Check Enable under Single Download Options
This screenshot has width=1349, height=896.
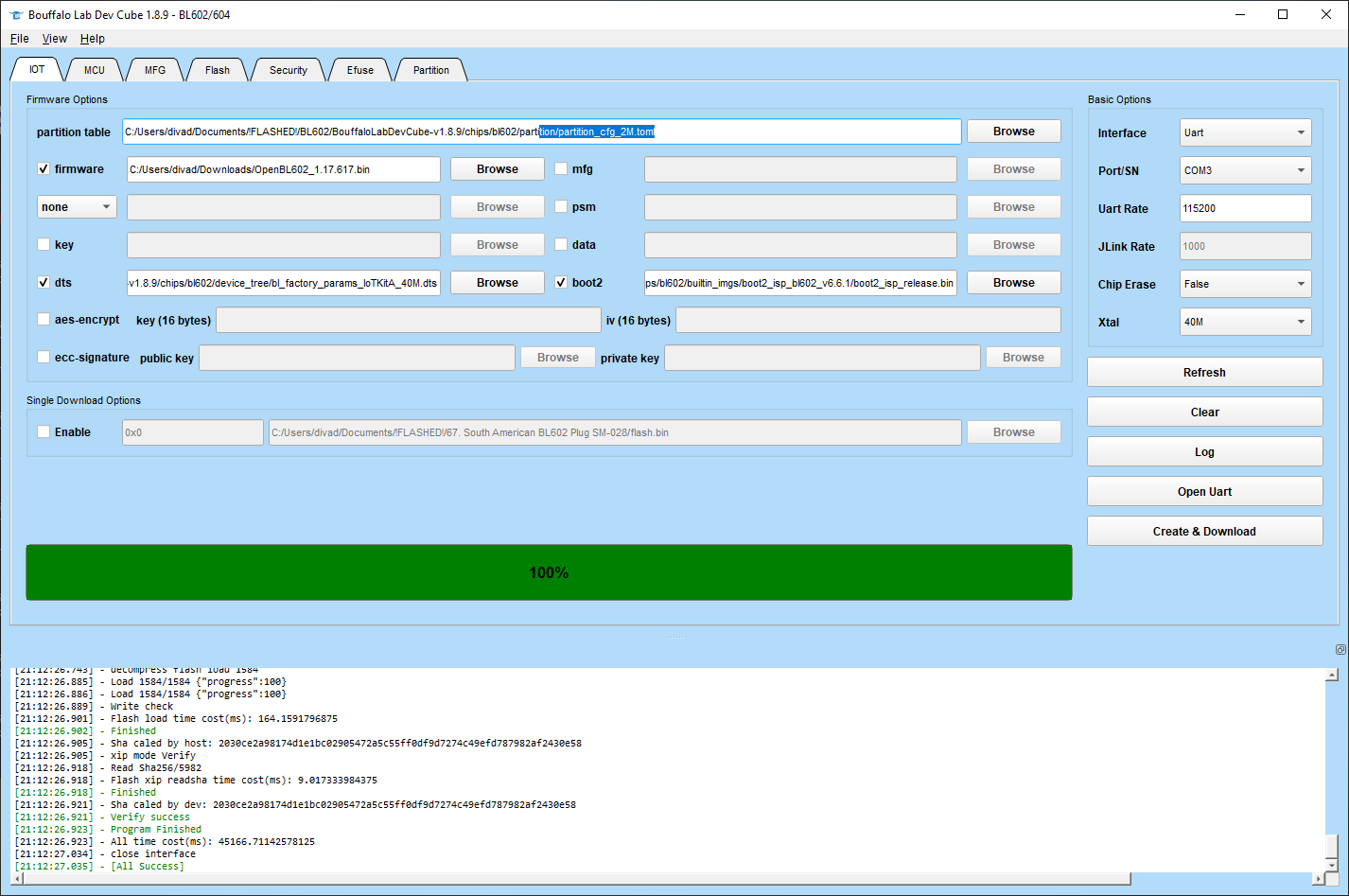coord(44,432)
